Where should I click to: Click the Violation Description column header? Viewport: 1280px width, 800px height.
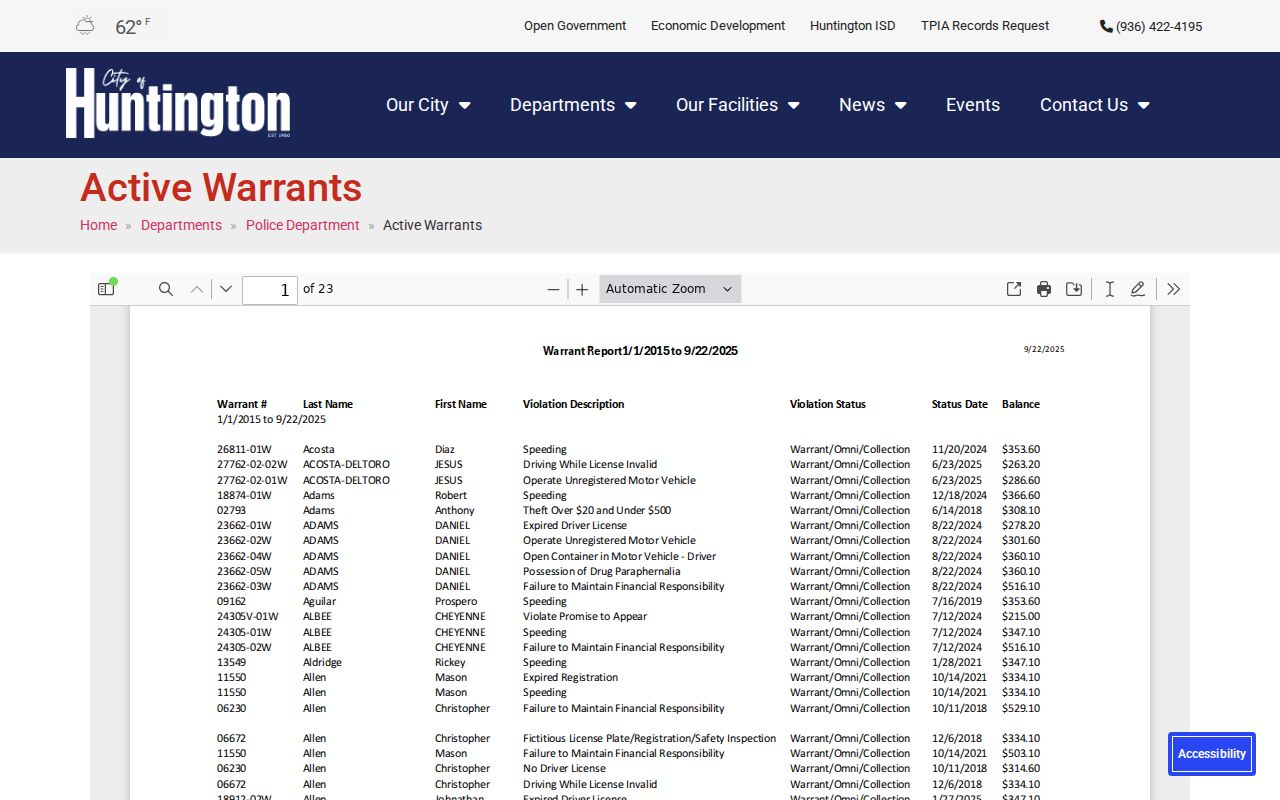pyautogui.click(x=573, y=405)
